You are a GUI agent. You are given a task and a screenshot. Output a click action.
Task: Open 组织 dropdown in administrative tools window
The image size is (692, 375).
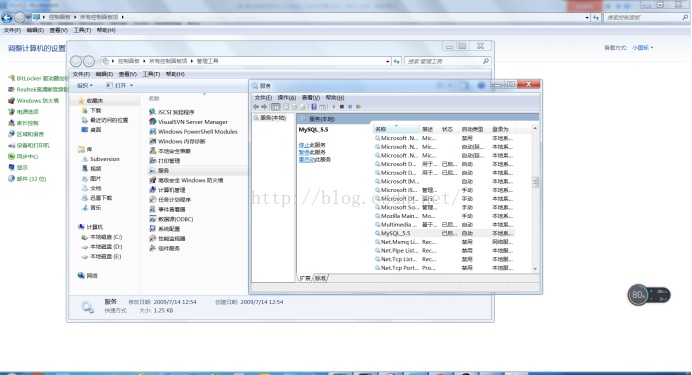click(85, 86)
